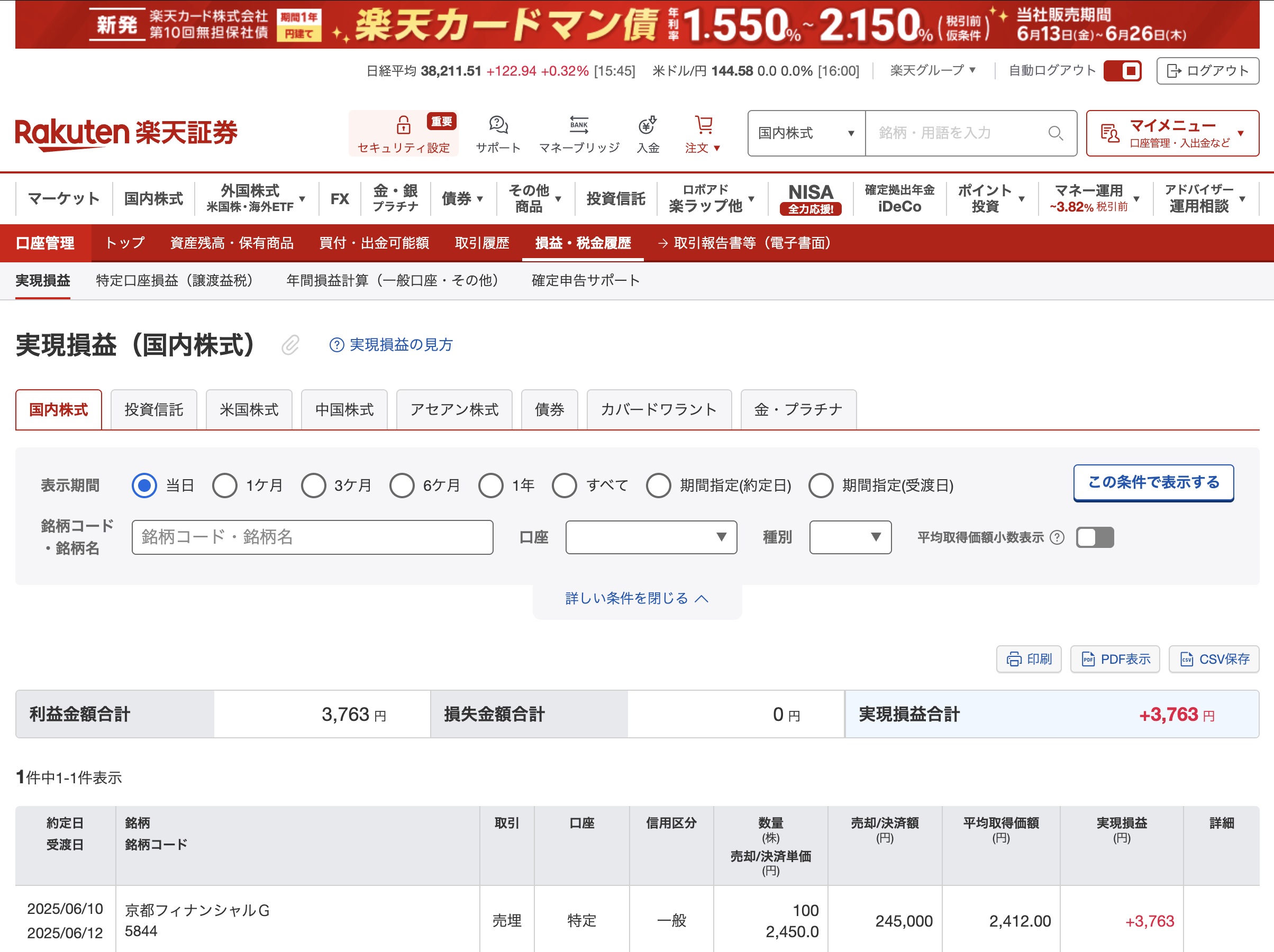Open the マーケット menu
The image size is (1274, 952).
[x=63, y=198]
